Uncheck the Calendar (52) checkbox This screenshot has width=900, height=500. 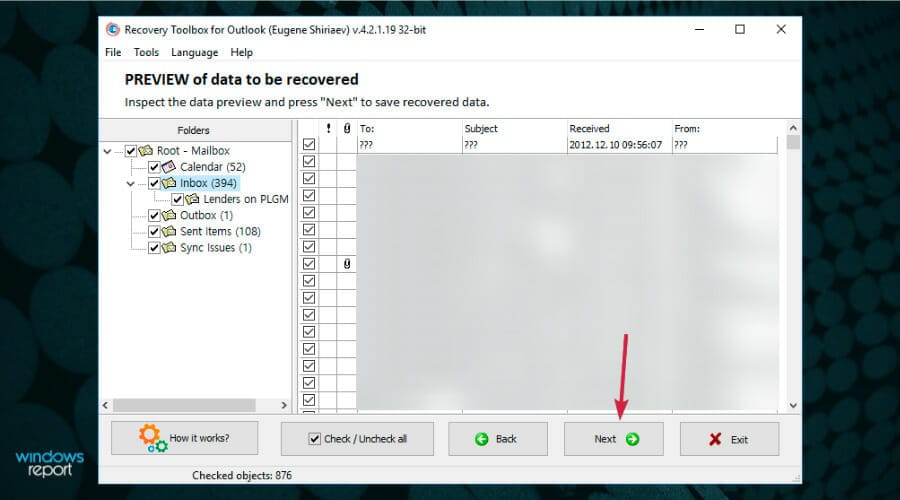(154, 167)
